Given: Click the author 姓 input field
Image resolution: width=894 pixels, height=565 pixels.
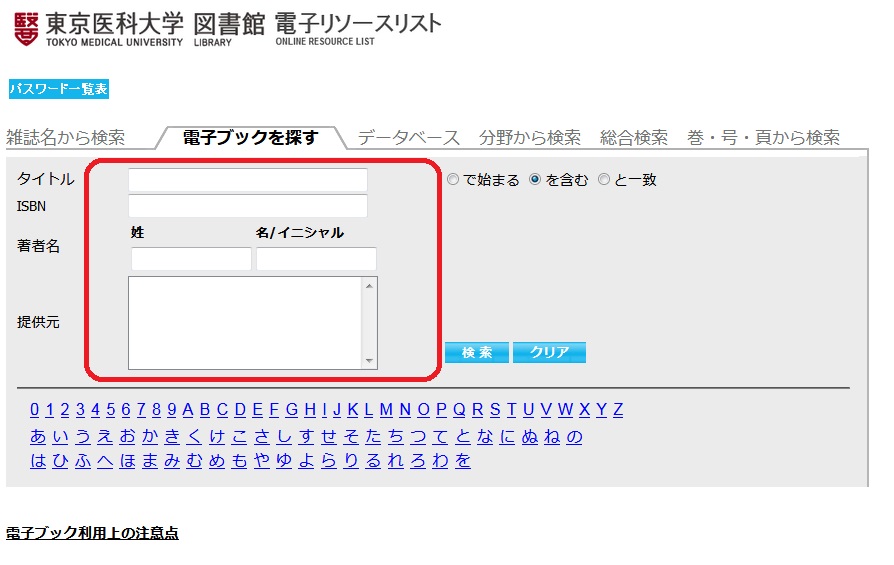Looking at the screenshot, I should [x=191, y=259].
